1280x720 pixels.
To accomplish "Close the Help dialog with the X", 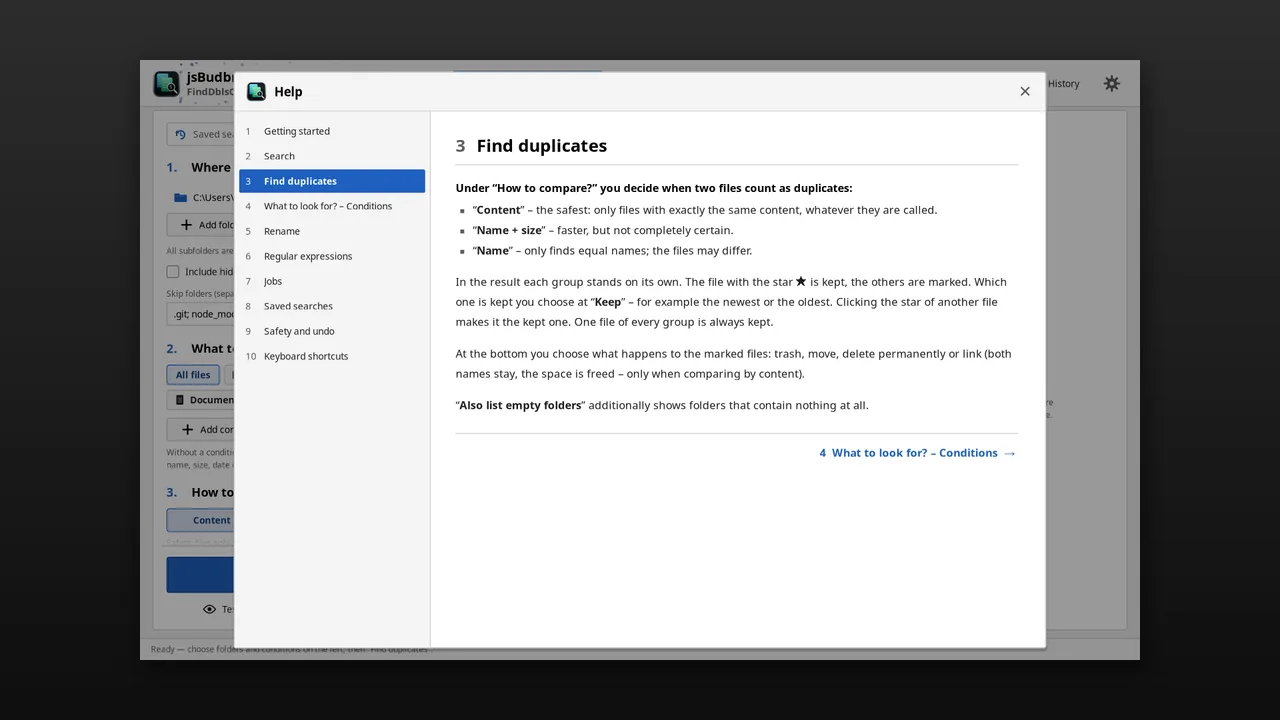I will [x=1025, y=91].
